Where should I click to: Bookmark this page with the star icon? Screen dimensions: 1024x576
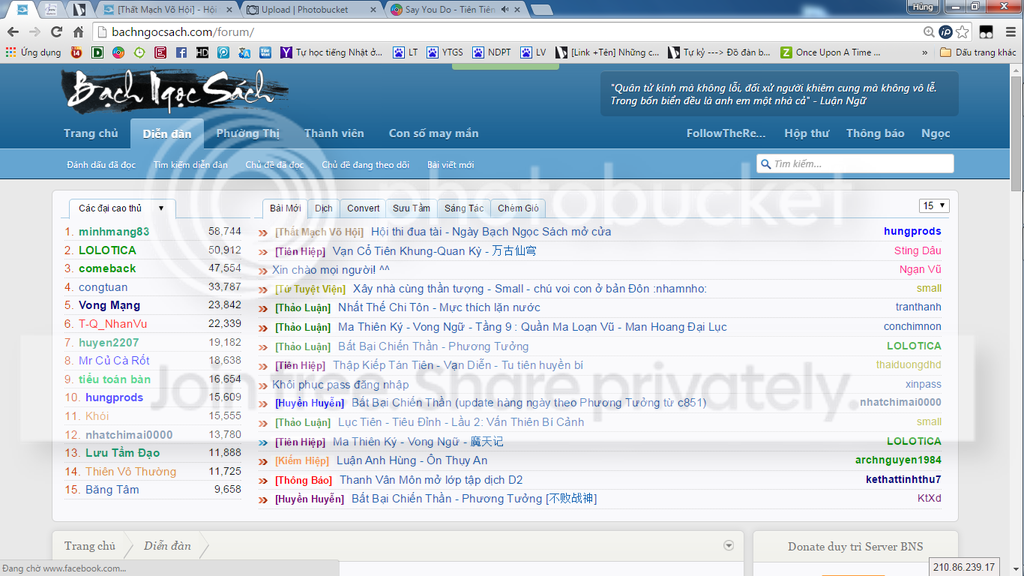coord(962,32)
